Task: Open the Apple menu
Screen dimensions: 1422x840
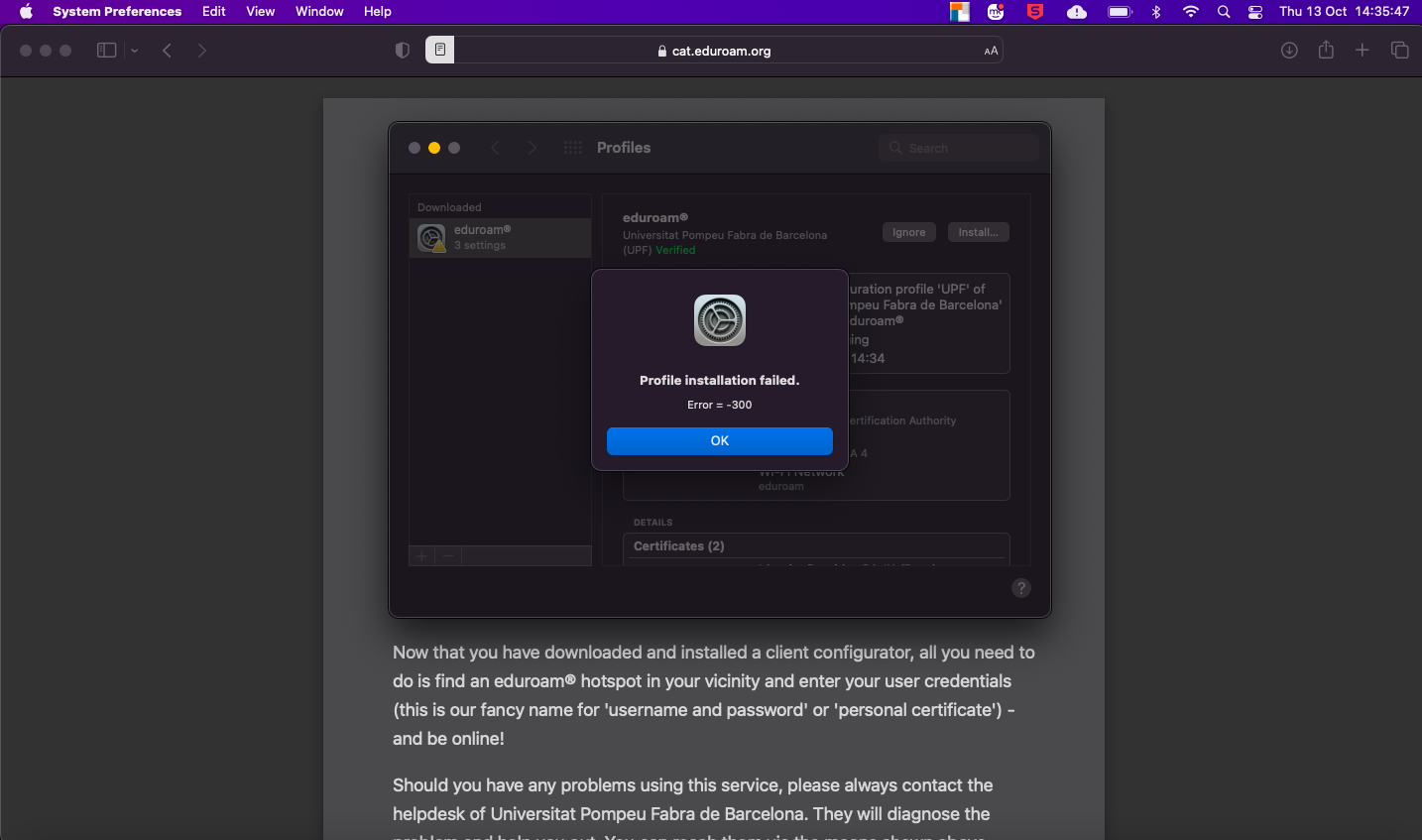Action: (26, 12)
